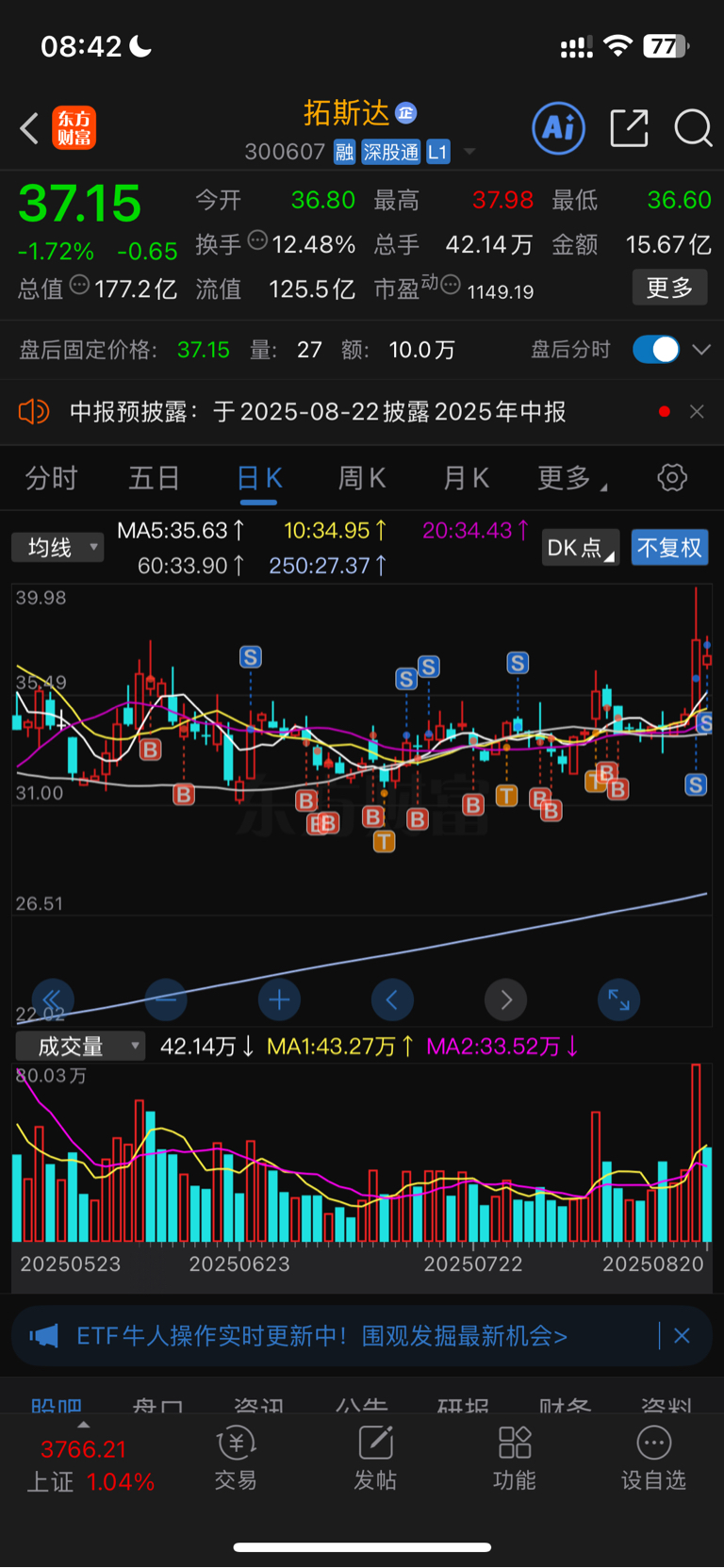Switch to 五日 tab
The image size is (724, 1568).
tap(154, 478)
